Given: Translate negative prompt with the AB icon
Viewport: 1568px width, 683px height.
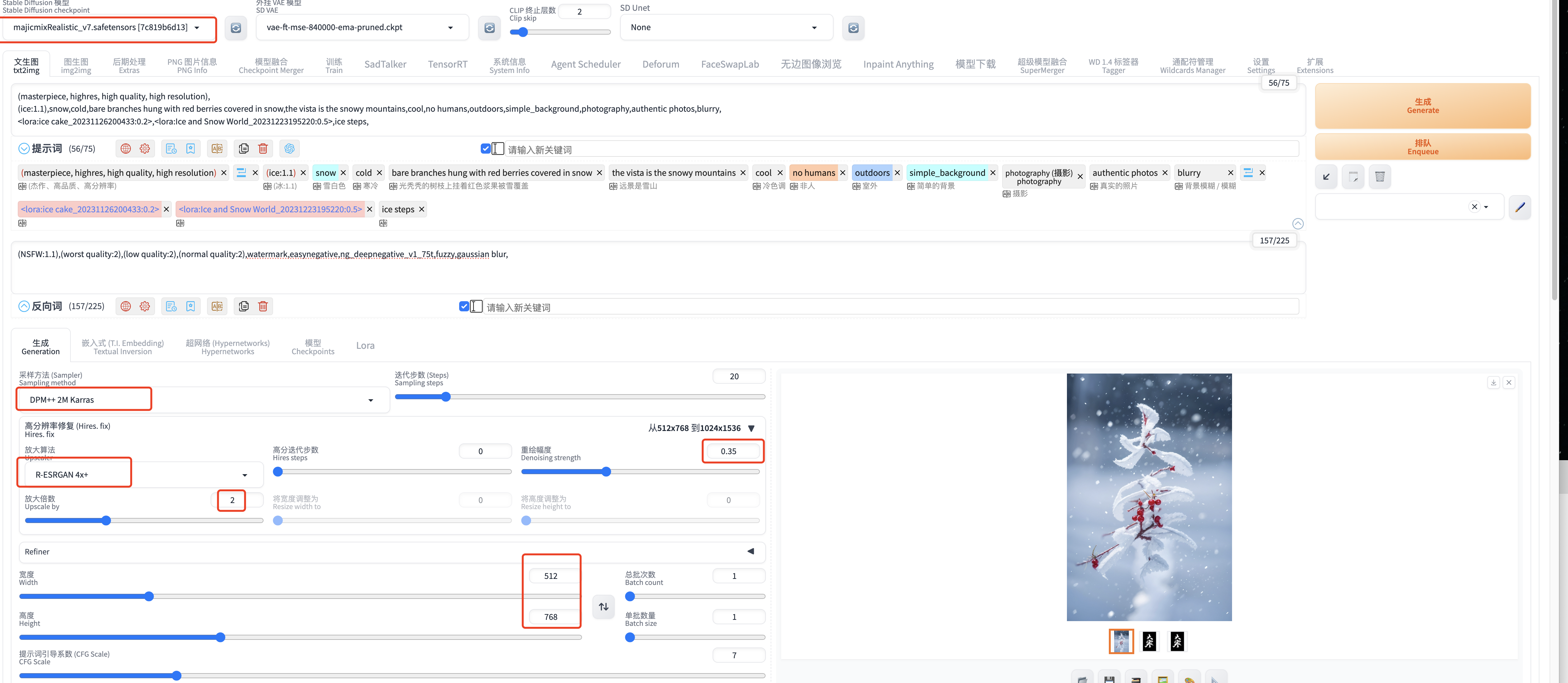Looking at the screenshot, I should [217, 306].
